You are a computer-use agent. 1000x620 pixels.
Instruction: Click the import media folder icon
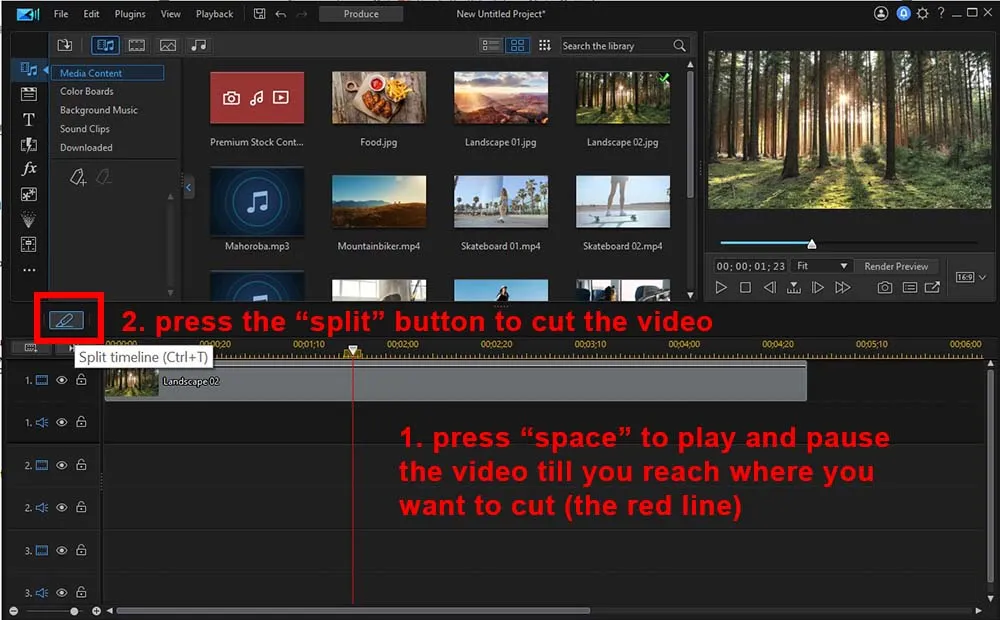point(65,45)
